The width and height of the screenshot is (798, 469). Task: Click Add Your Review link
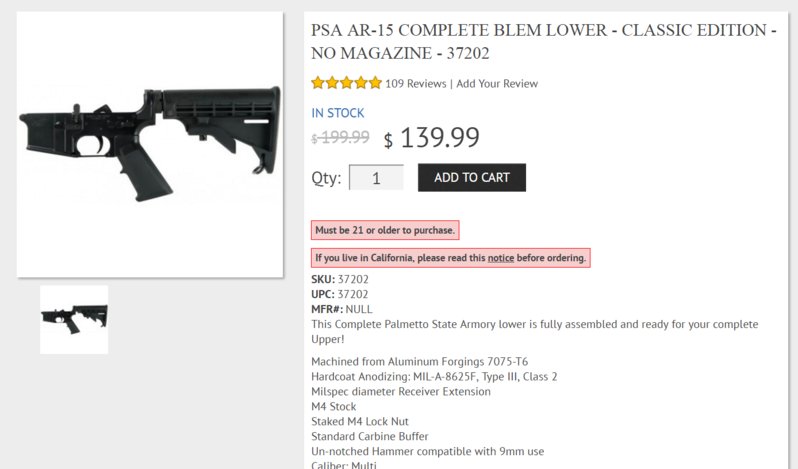(497, 83)
